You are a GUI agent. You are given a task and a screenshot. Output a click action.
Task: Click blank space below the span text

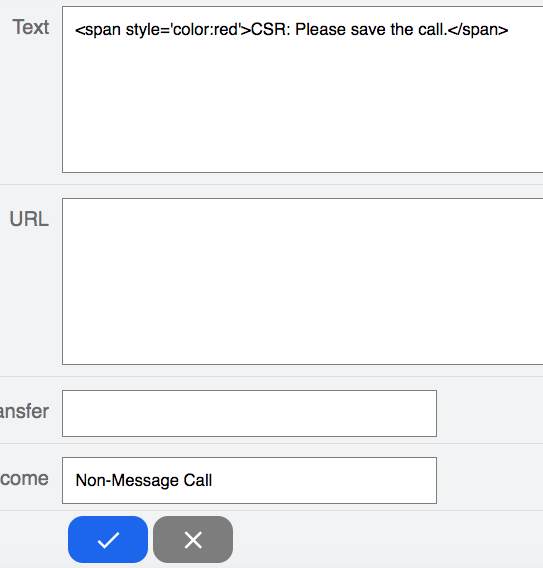tap(302, 105)
